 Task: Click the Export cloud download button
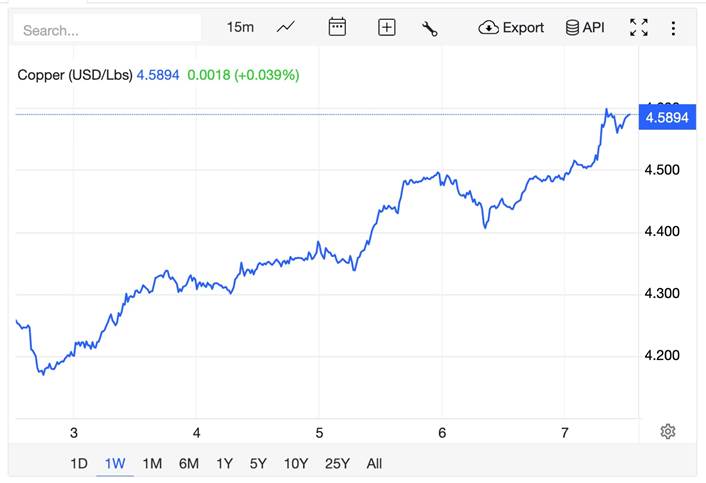[511, 27]
